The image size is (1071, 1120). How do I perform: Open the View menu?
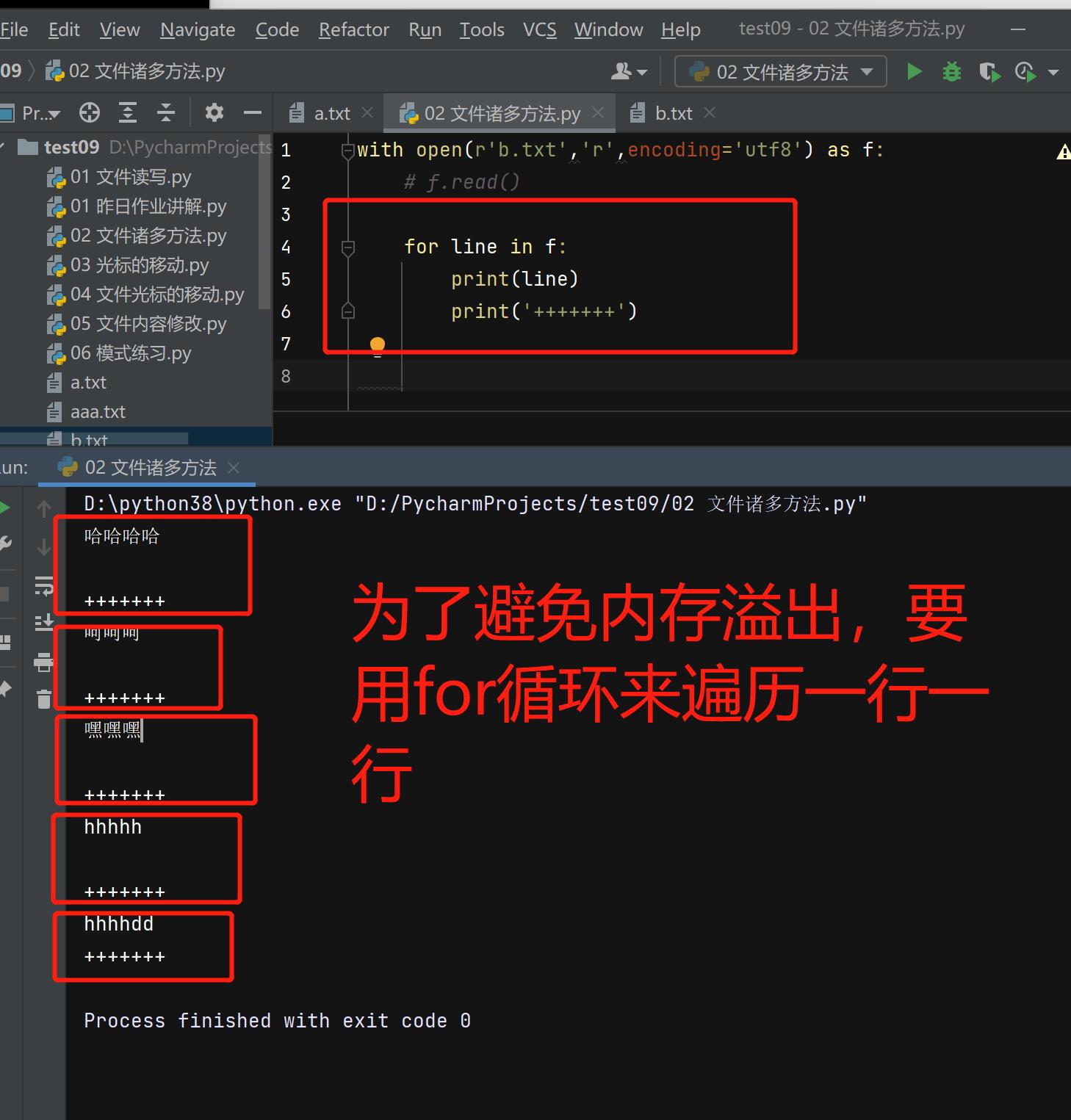(120, 29)
